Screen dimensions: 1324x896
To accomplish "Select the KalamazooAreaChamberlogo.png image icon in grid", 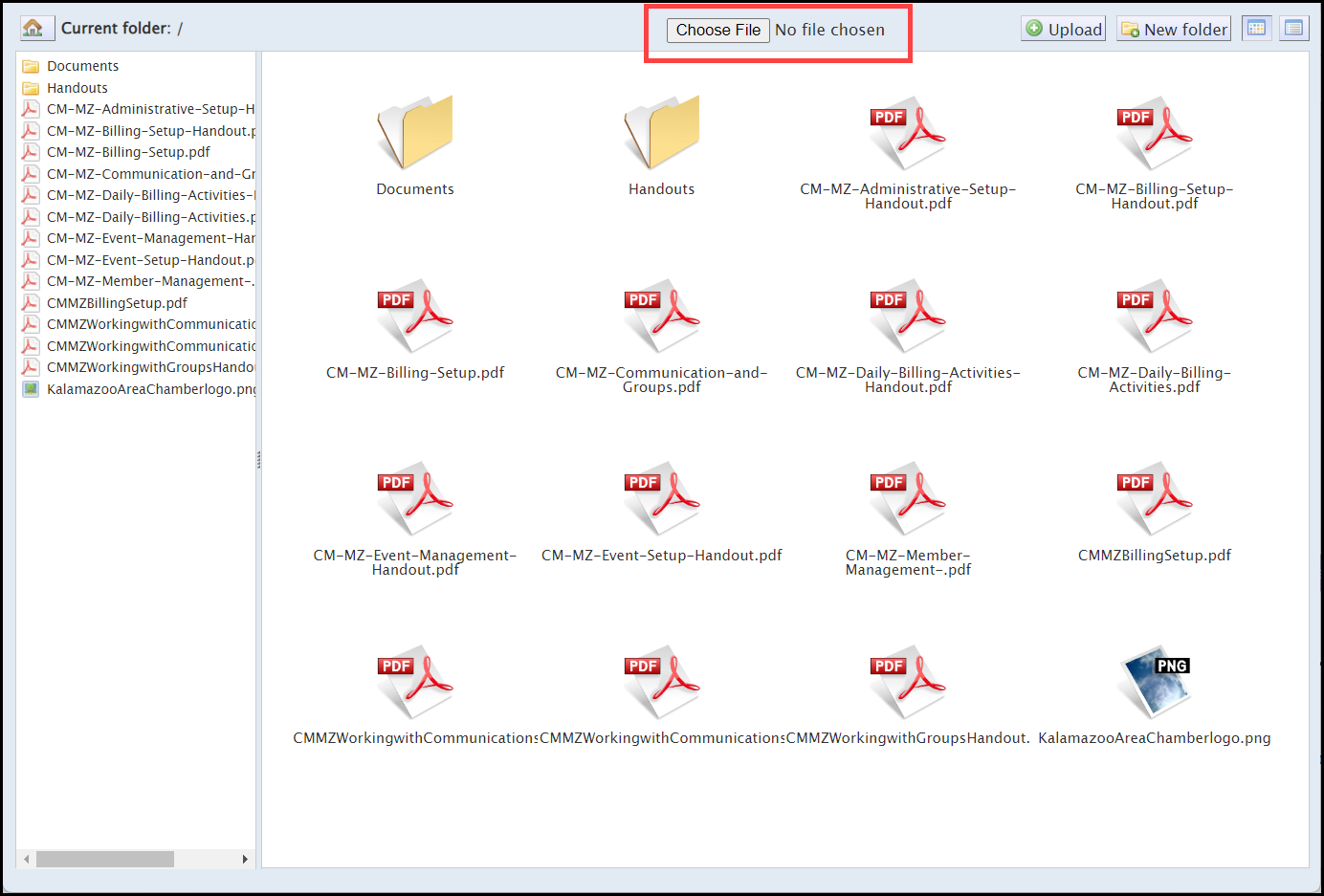I will pos(1154,682).
